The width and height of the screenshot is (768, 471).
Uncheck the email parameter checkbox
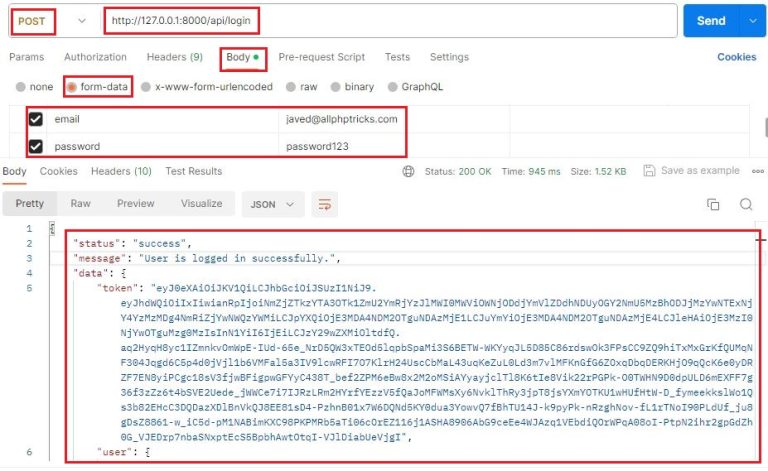click(x=35, y=119)
